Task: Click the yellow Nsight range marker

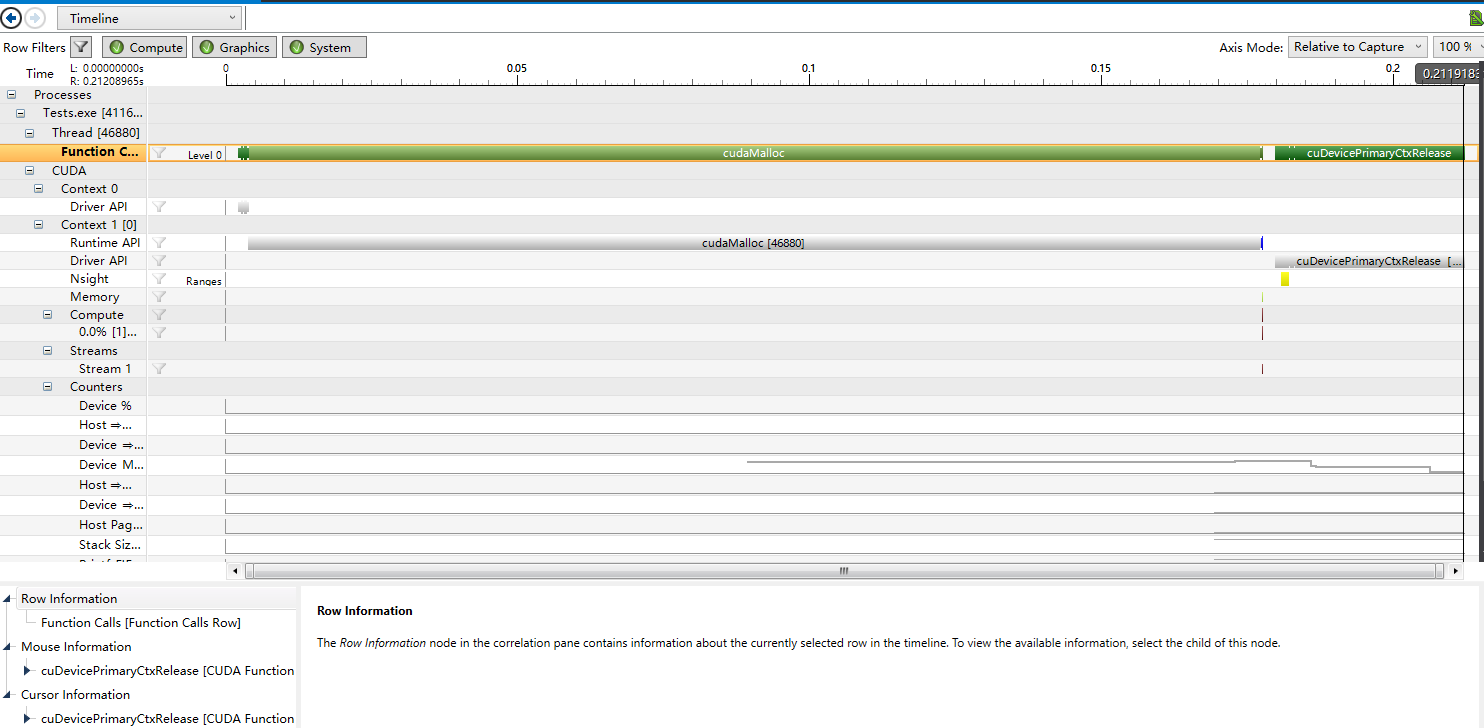Action: click(1285, 279)
